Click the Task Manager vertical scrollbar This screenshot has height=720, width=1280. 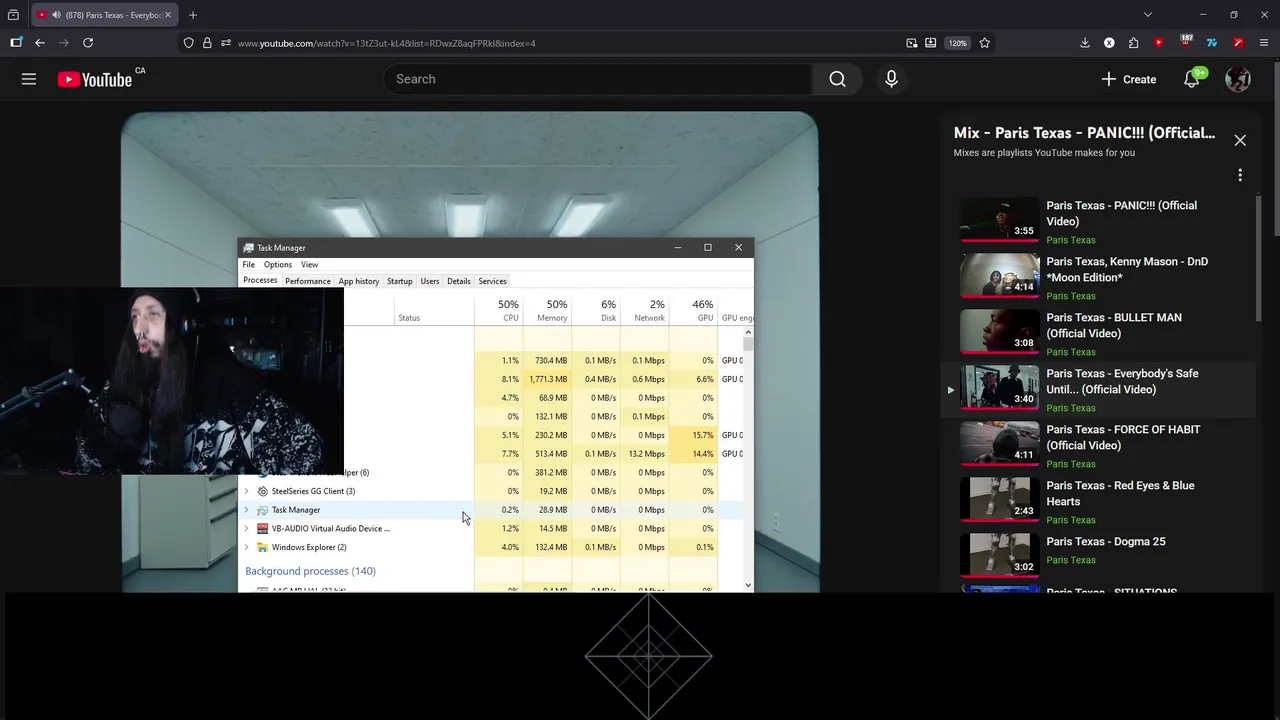(x=748, y=458)
